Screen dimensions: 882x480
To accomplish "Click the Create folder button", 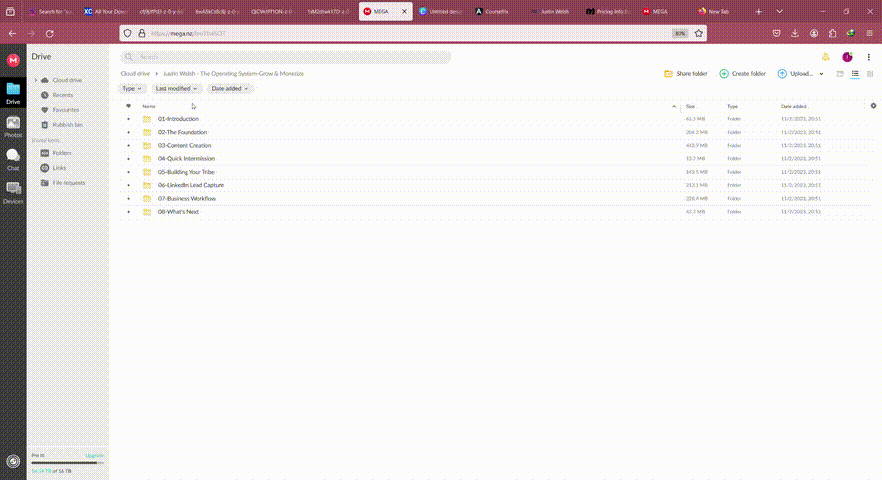I will click(742, 74).
